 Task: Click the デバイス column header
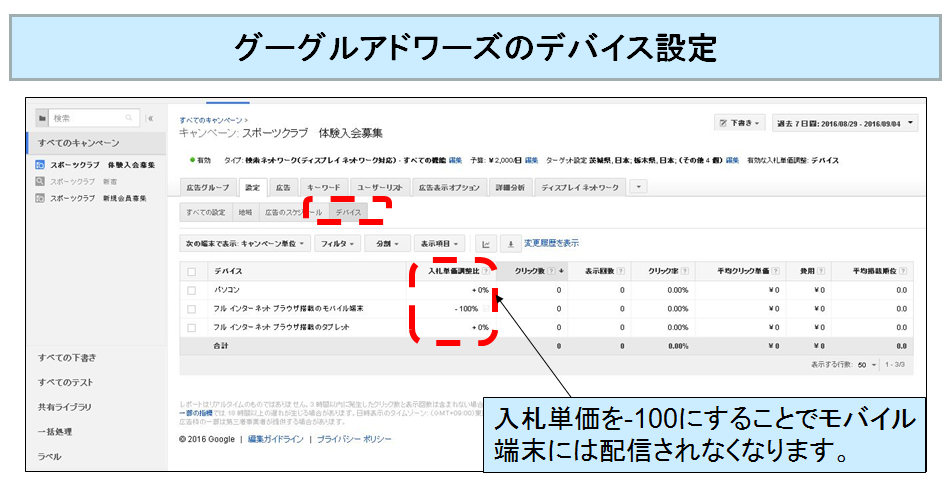point(228,271)
